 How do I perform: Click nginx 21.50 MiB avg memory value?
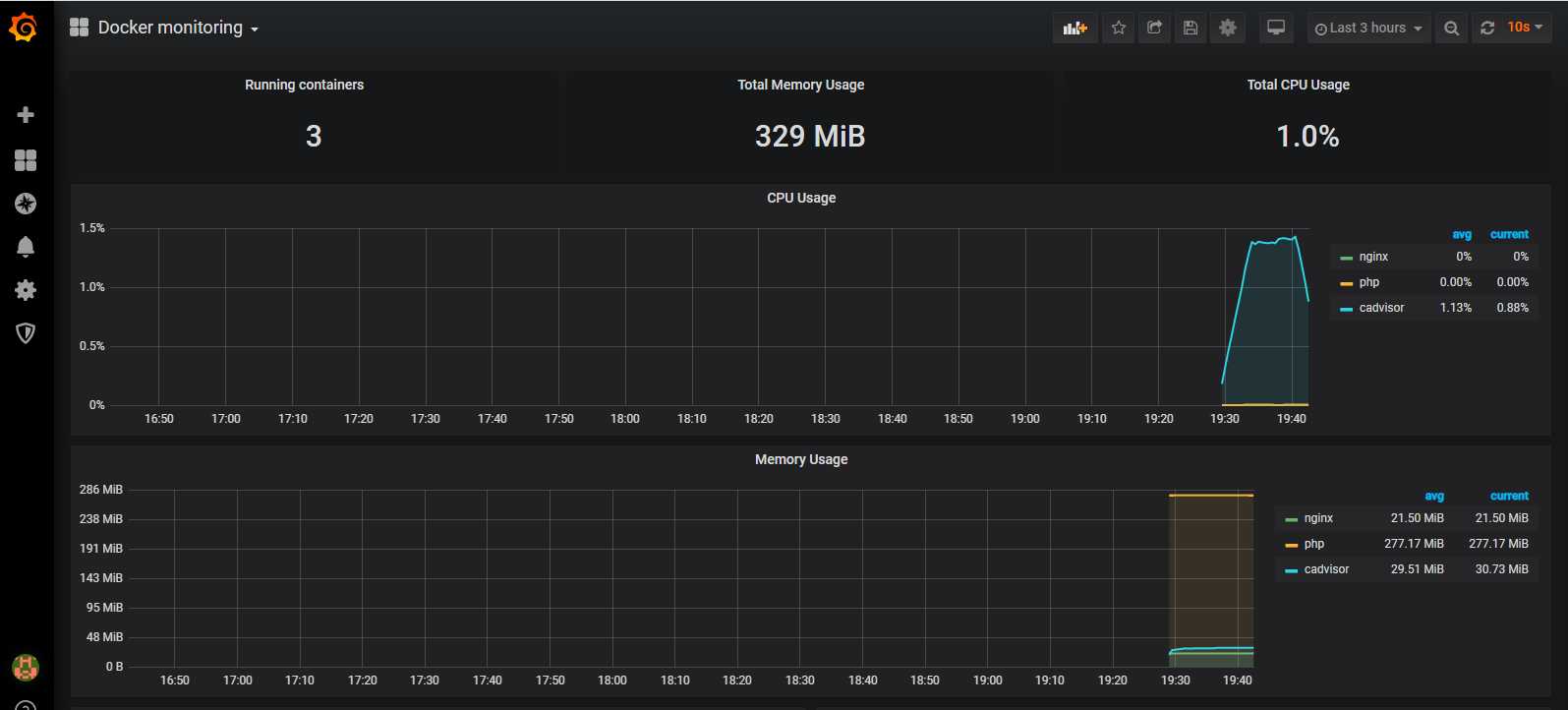pyautogui.click(x=1417, y=518)
